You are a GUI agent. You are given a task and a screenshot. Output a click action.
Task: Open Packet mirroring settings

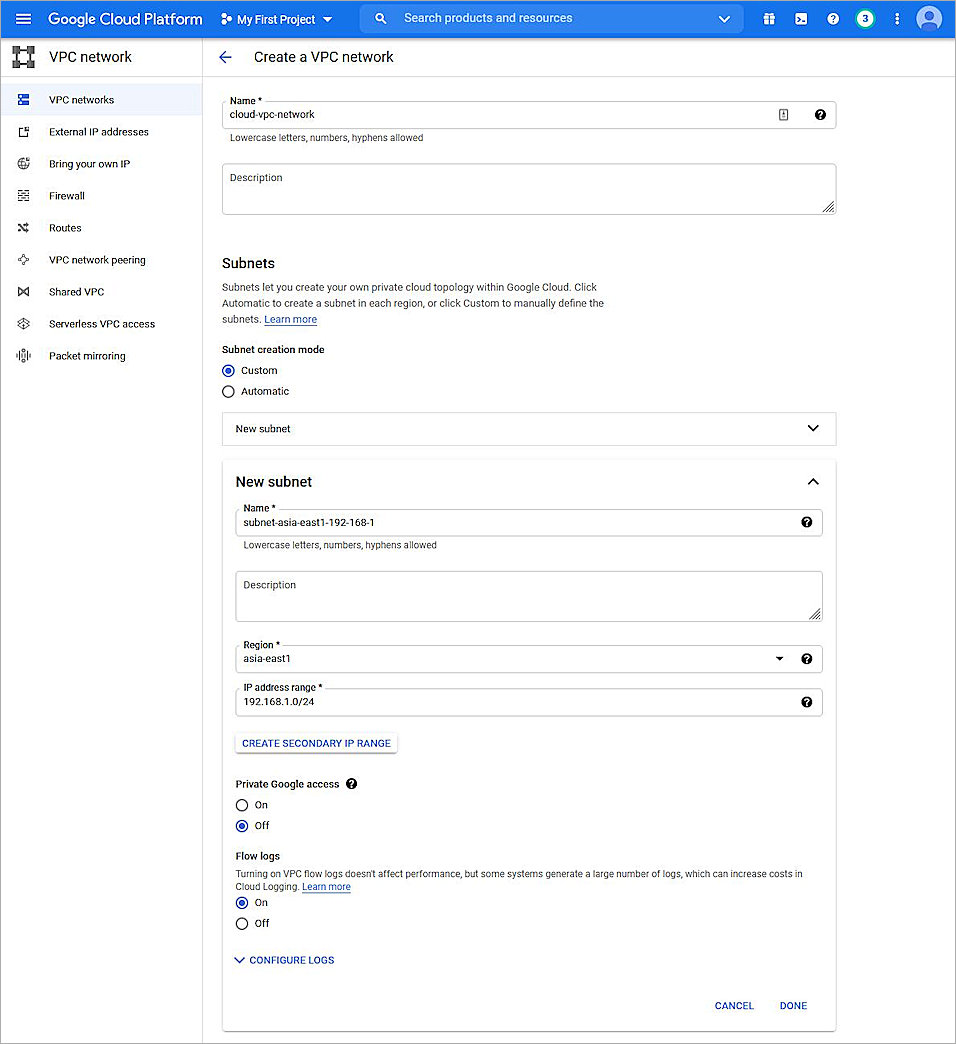86,355
